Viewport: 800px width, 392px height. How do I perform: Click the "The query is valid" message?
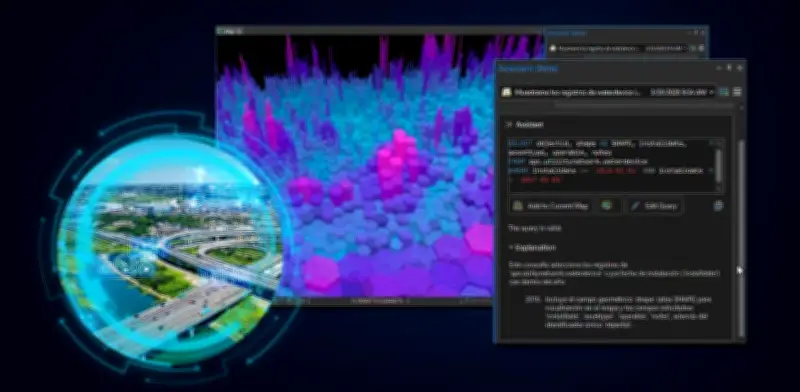point(534,228)
